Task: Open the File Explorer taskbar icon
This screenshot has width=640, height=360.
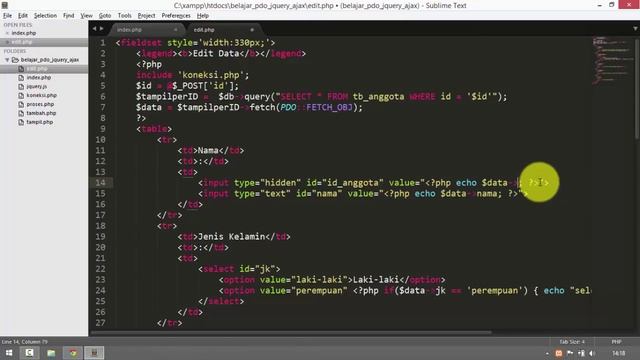Action: pyautogui.click(x=51, y=353)
